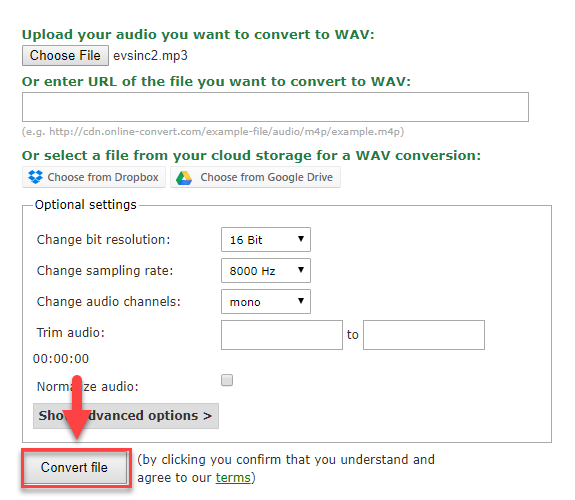Viewport: 575px width, 500px height.
Task: Open the terms link
Action: point(233,478)
